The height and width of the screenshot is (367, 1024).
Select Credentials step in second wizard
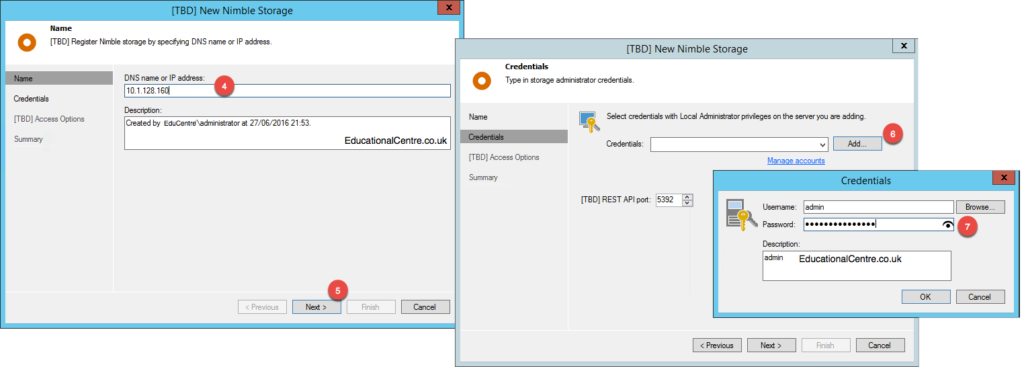pyautogui.click(x=514, y=137)
